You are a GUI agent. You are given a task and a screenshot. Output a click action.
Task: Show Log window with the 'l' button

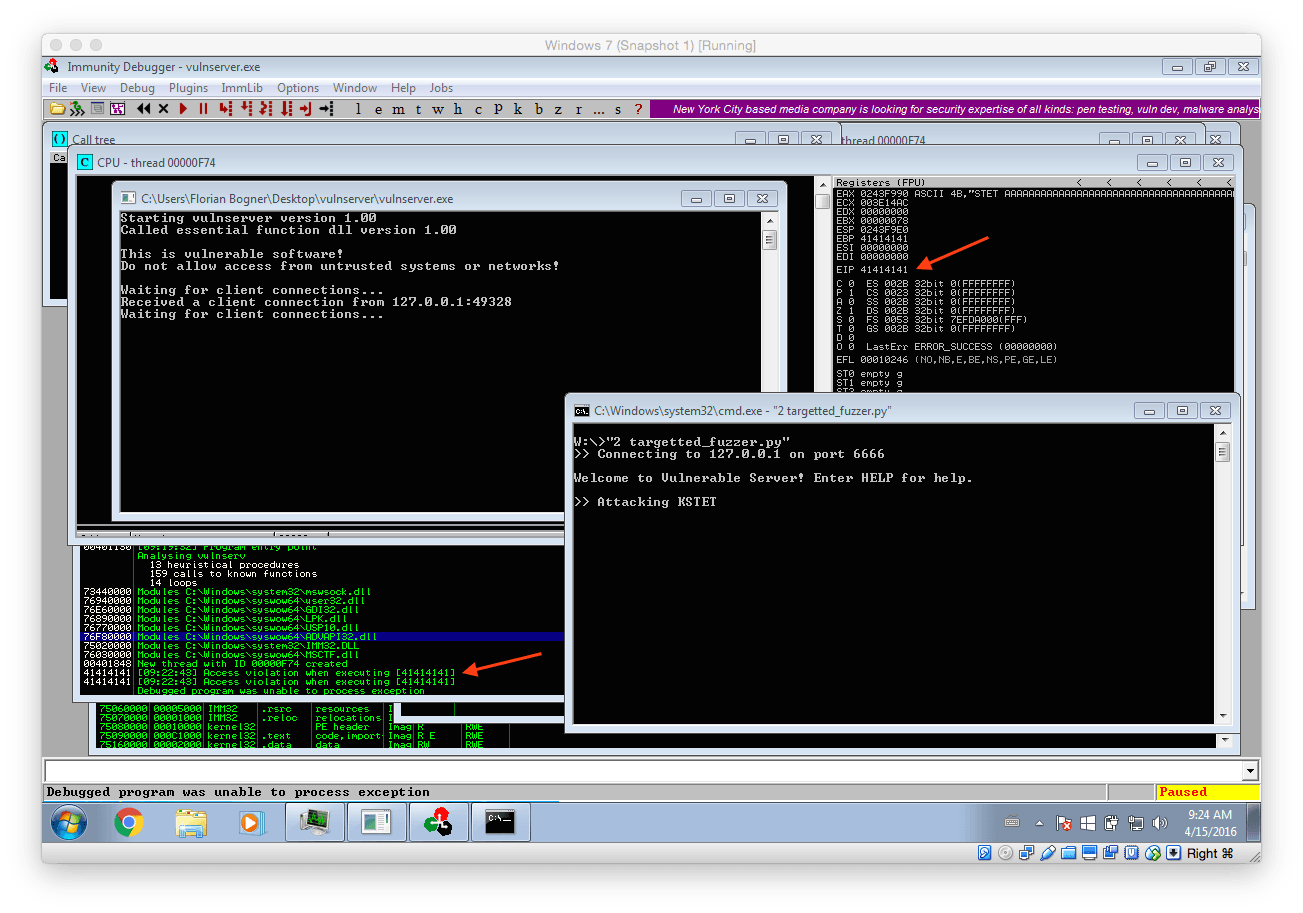pos(358,109)
